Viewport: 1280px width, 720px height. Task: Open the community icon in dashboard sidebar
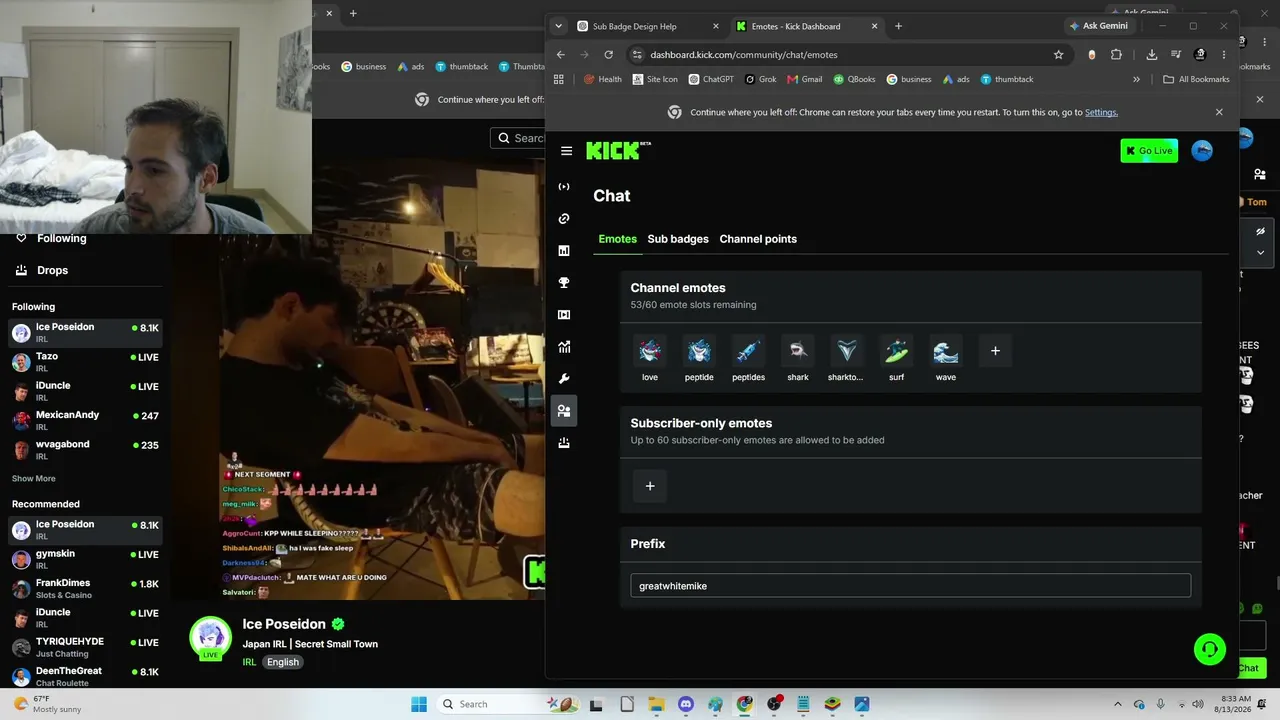[564, 411]
